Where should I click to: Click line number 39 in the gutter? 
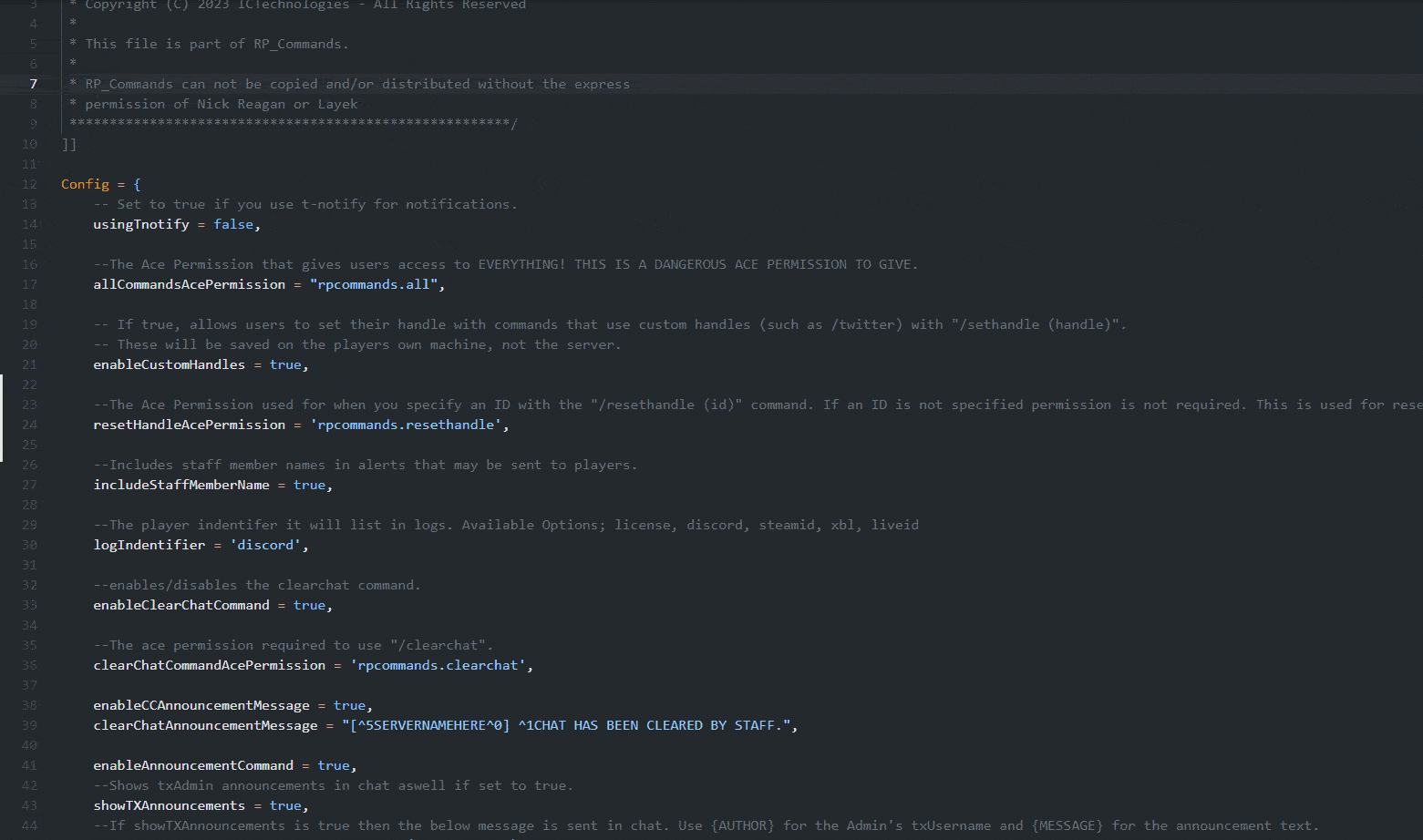[x=30, y=725]
